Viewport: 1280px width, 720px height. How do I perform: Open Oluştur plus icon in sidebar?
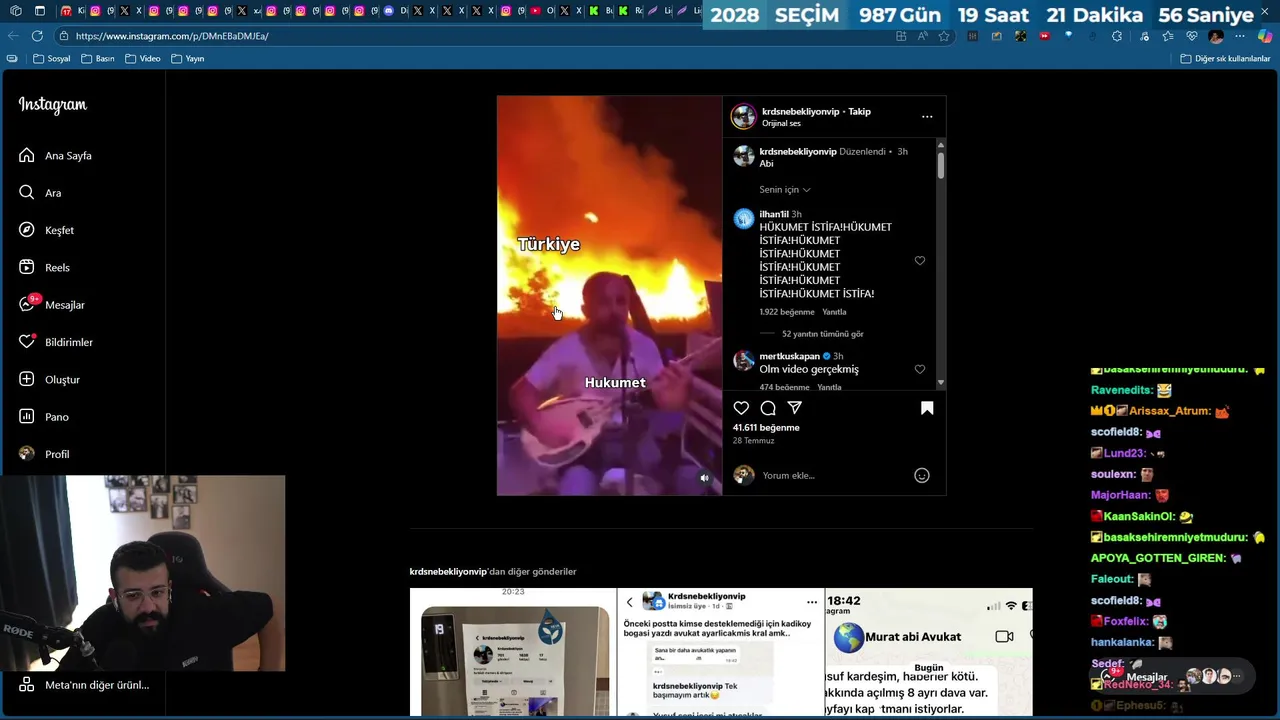[27, 379]
